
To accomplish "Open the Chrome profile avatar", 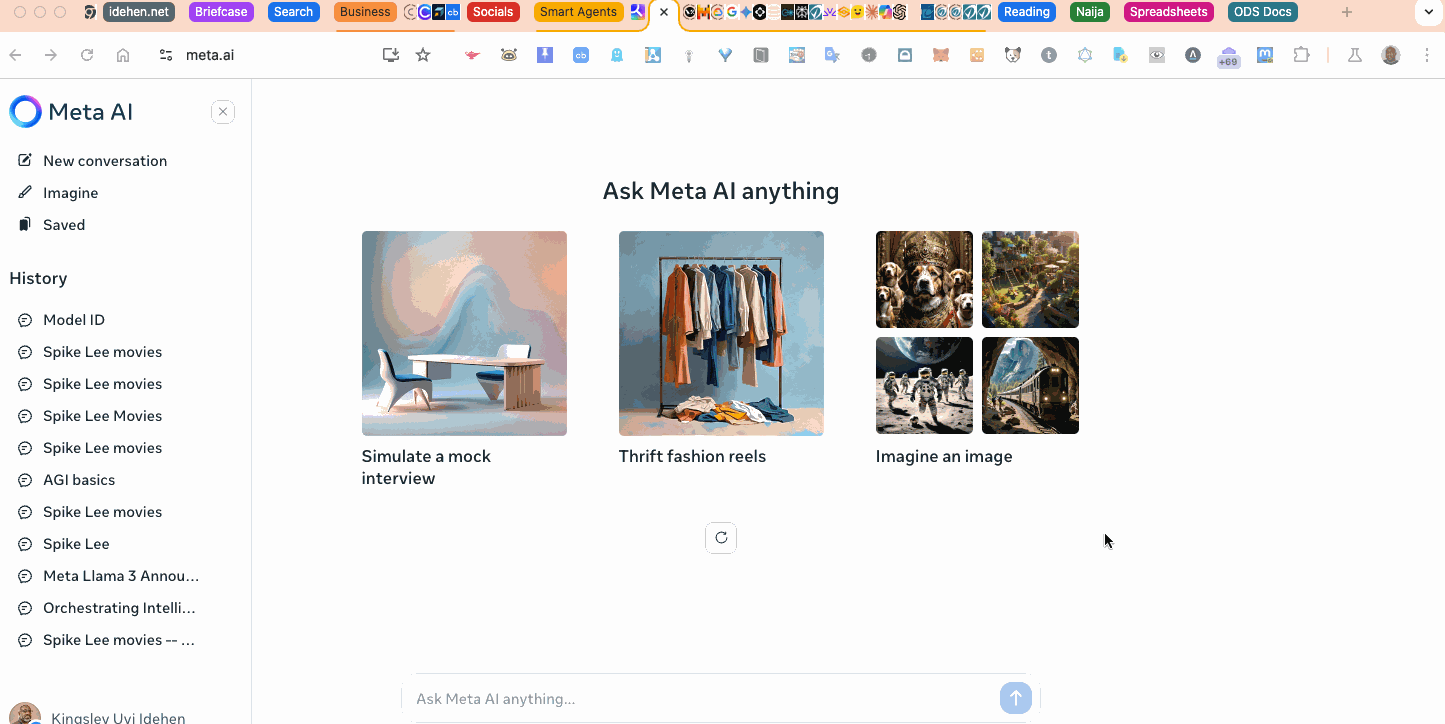I will [1391, 55].
